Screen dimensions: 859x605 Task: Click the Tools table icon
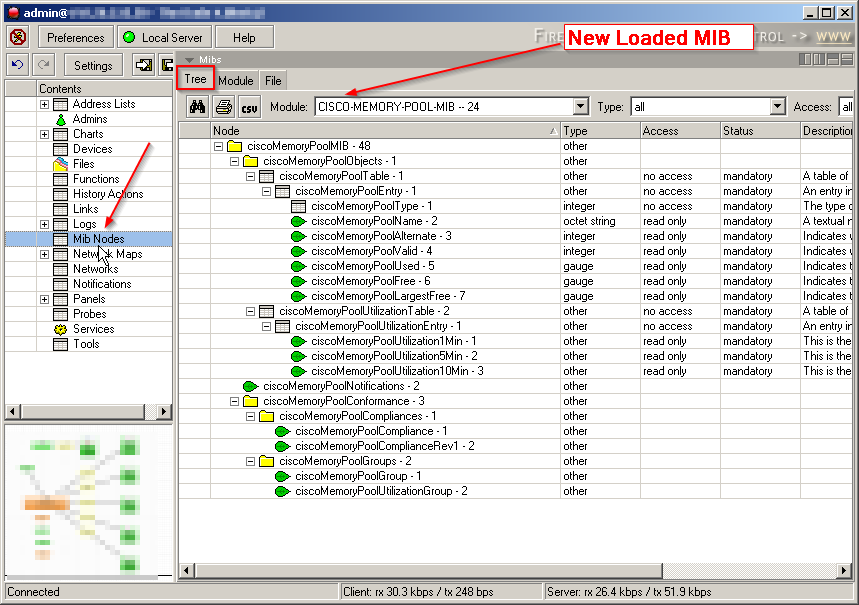[60, 344]
